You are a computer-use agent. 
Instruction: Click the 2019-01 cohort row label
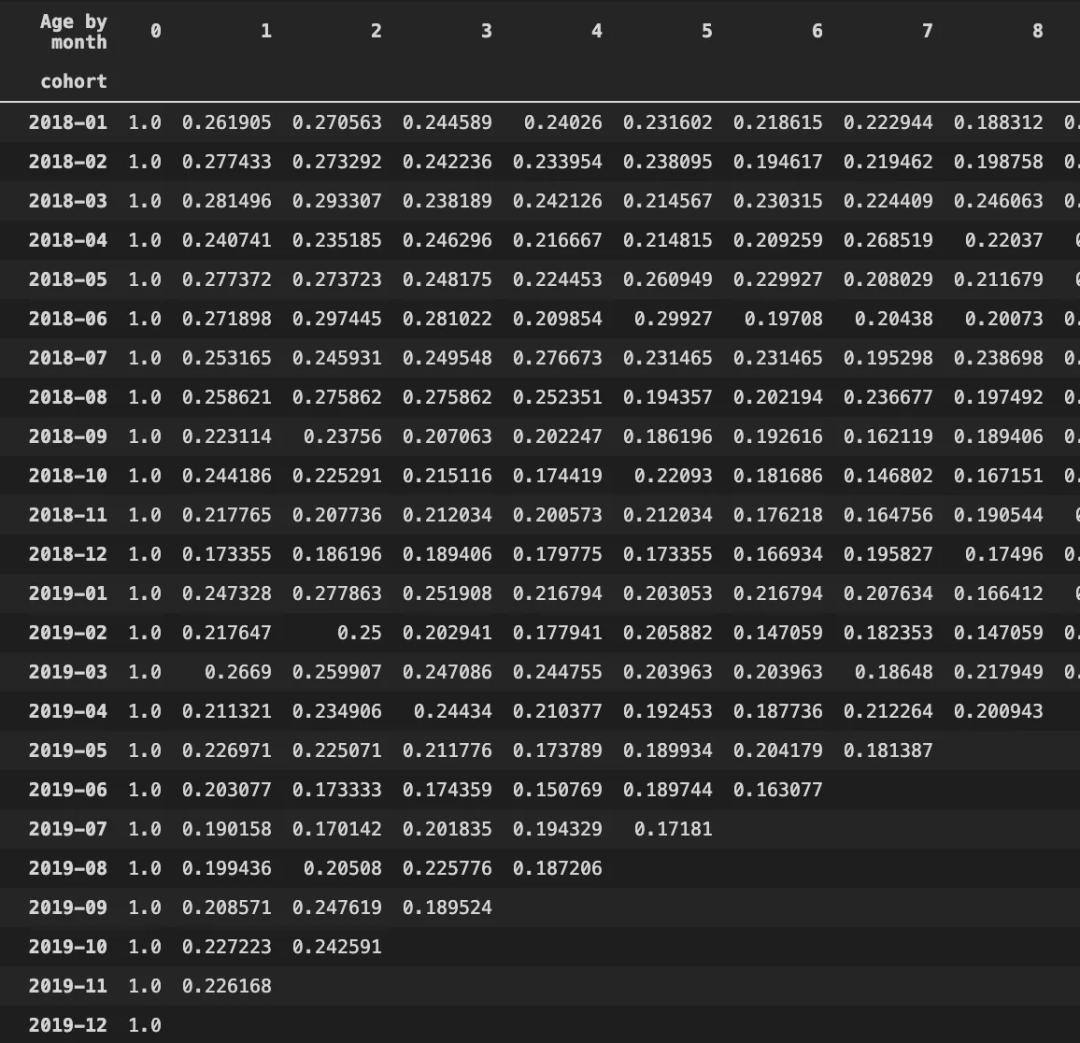(x=68, y=594)
